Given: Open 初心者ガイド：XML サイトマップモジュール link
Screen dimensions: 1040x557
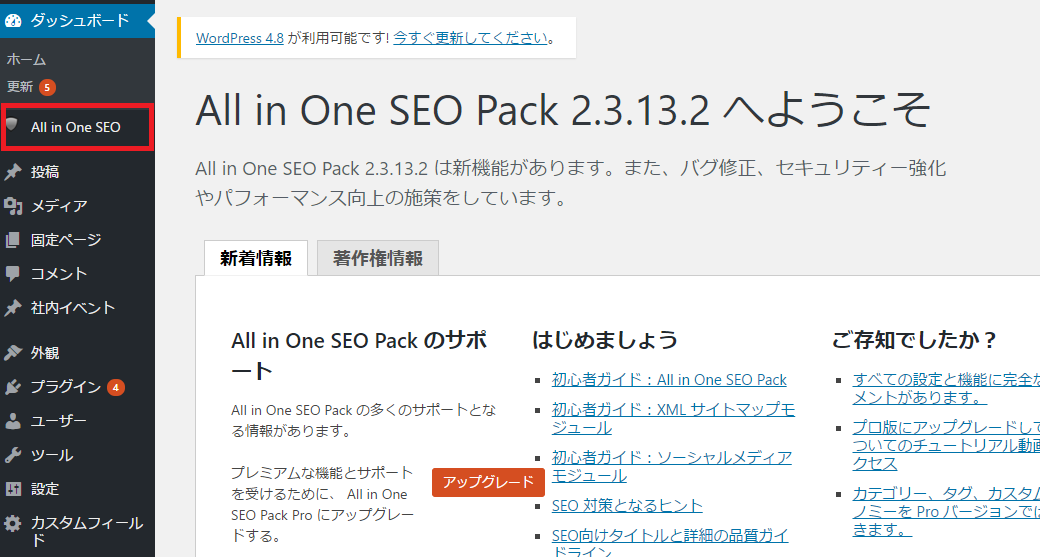Looking at the screenshot, I should click(673, 418).
